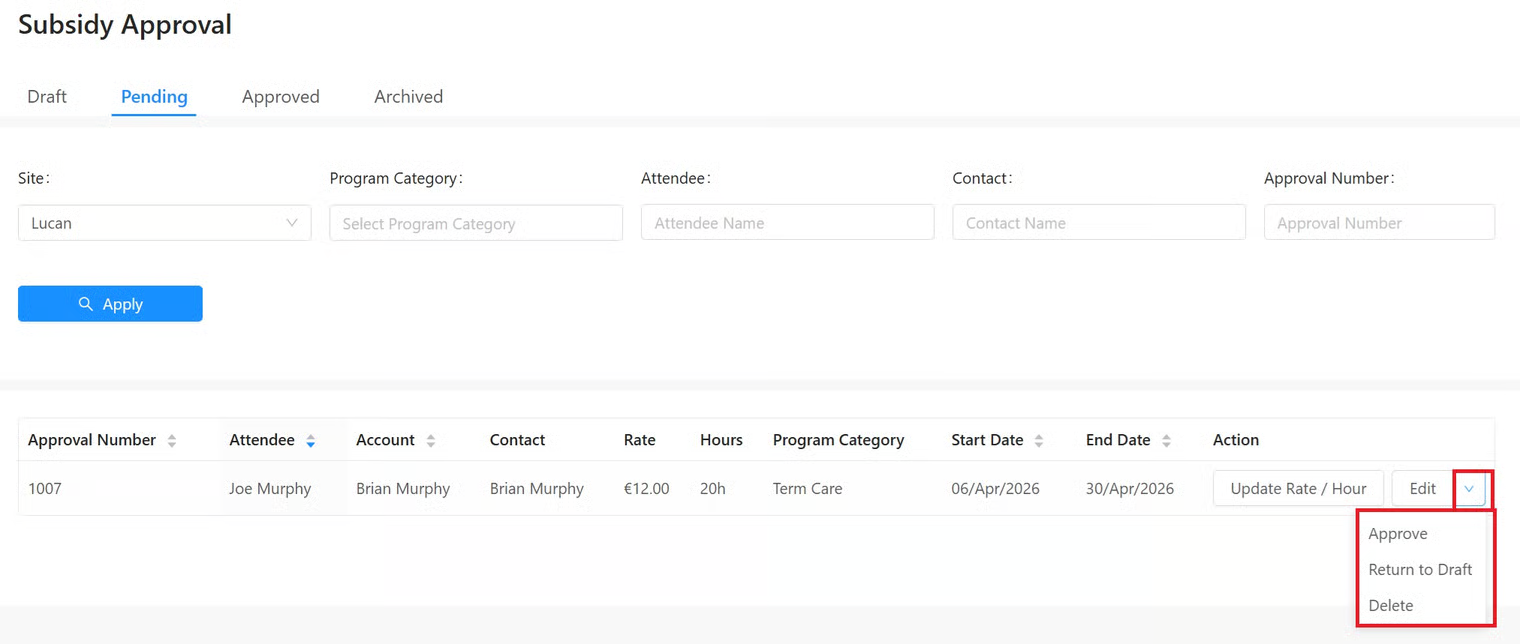Open the Select Program Category dropdown
The width and height of the screenshot is (1520, 644).
475,223
